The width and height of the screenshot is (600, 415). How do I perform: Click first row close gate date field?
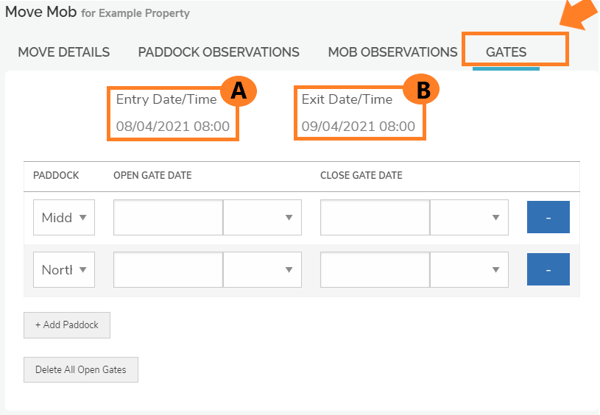(375, 217)
